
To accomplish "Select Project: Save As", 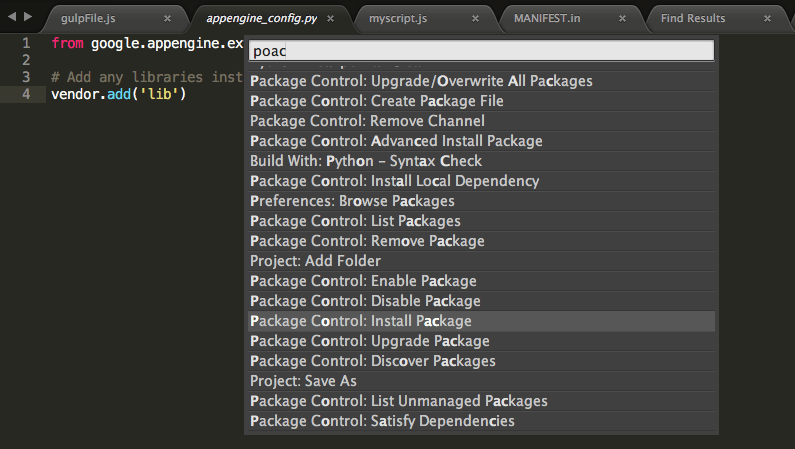I will pyautogui.click(x=481, y=381).
